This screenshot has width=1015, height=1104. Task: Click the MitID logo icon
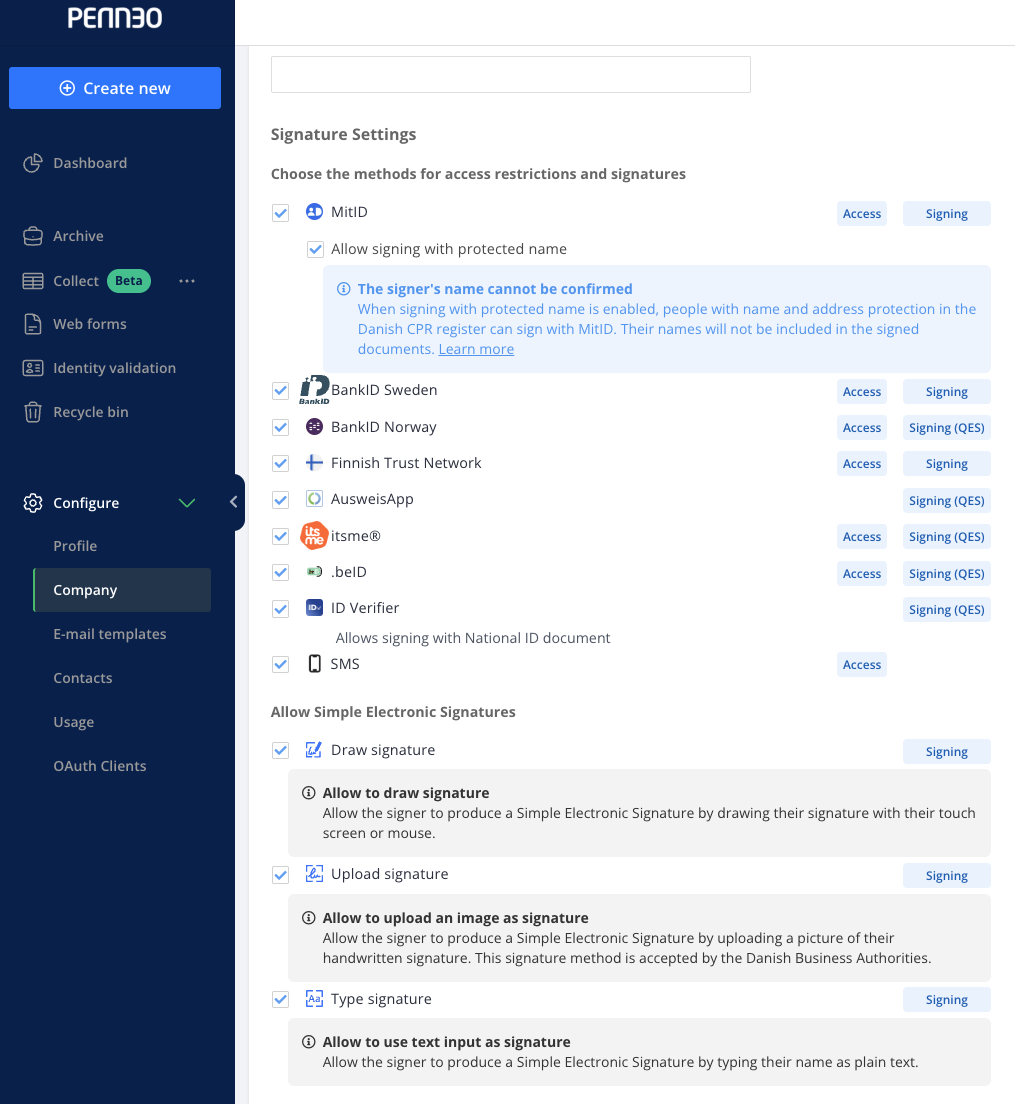[314, 212]
